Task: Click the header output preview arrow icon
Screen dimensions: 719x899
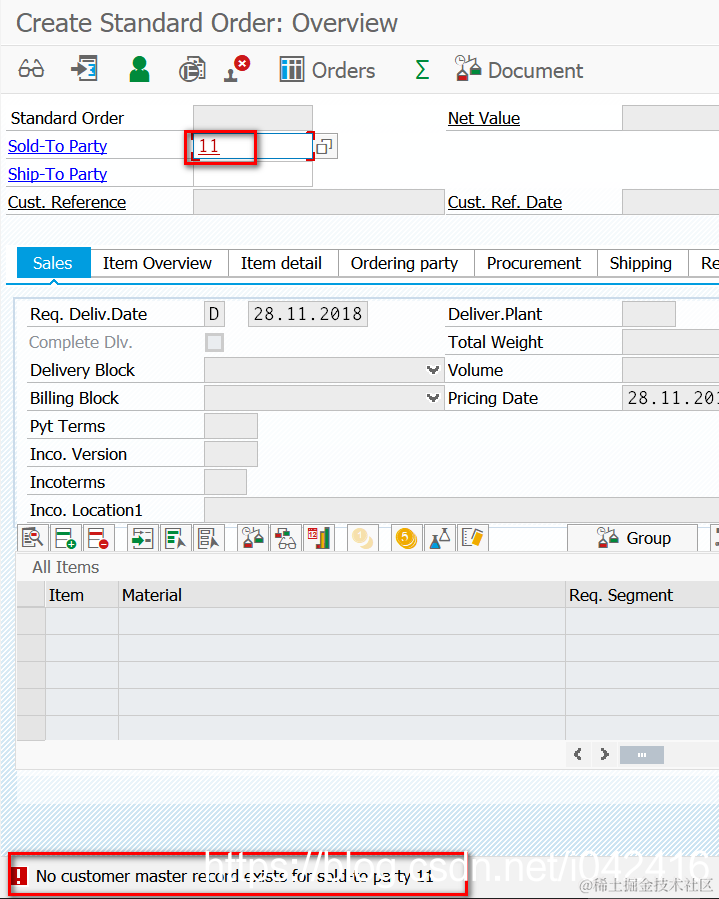Action: pyautogui.click(x=84, y=69)
